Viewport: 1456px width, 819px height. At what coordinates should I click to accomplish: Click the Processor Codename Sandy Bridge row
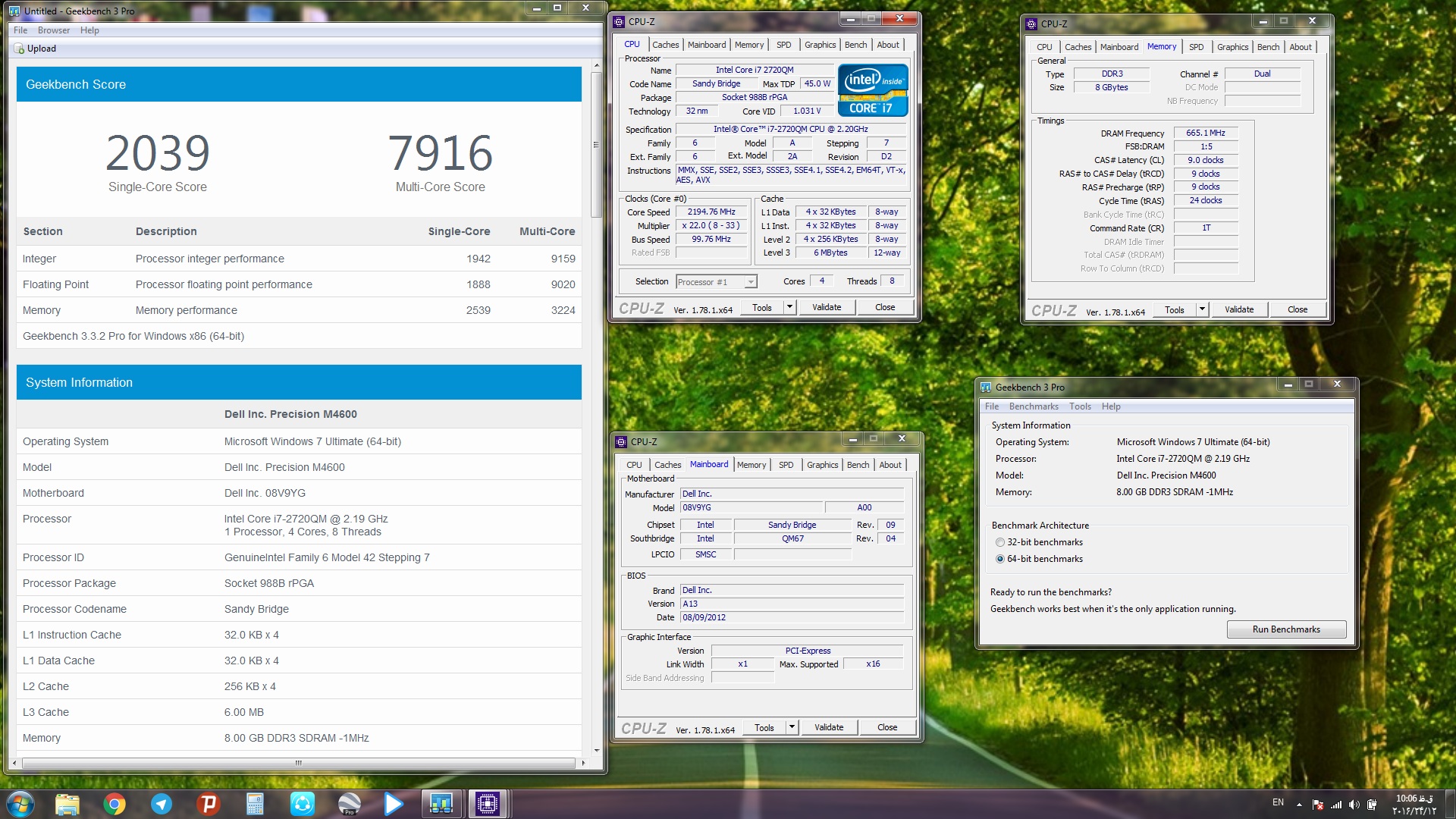click(299, 609)
